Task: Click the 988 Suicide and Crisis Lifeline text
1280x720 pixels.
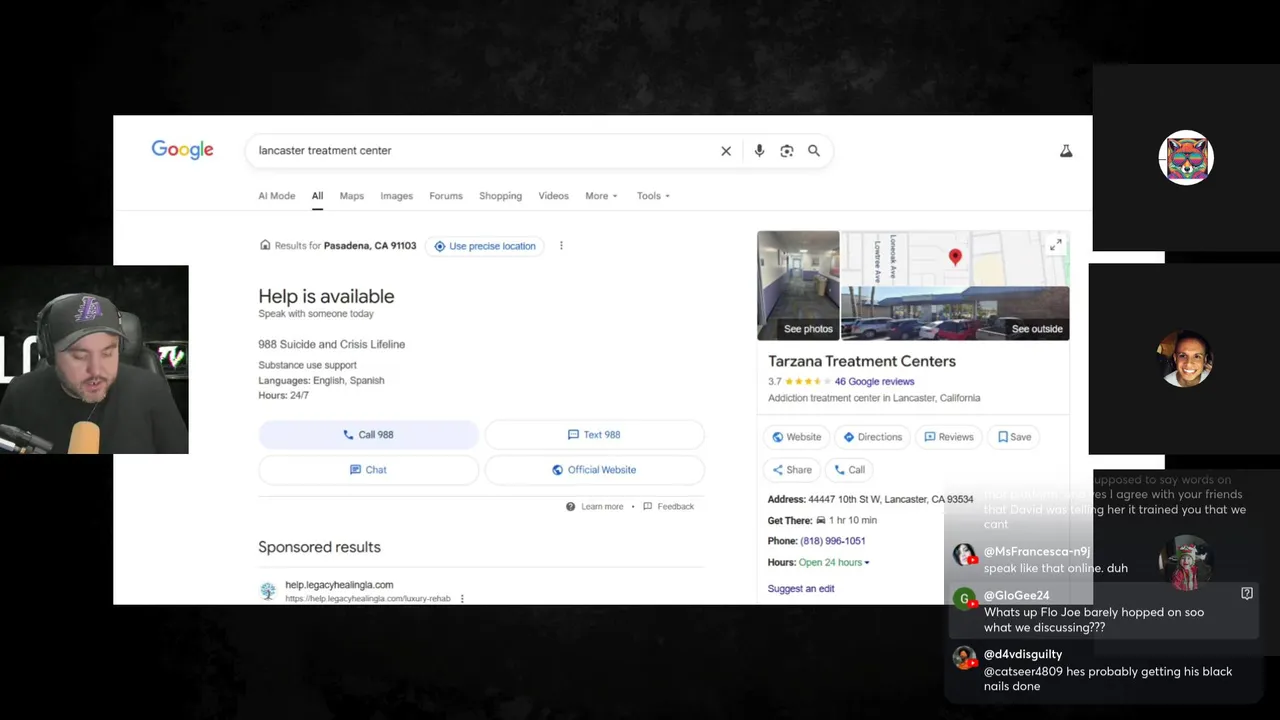Action: [x=332, y=344]
